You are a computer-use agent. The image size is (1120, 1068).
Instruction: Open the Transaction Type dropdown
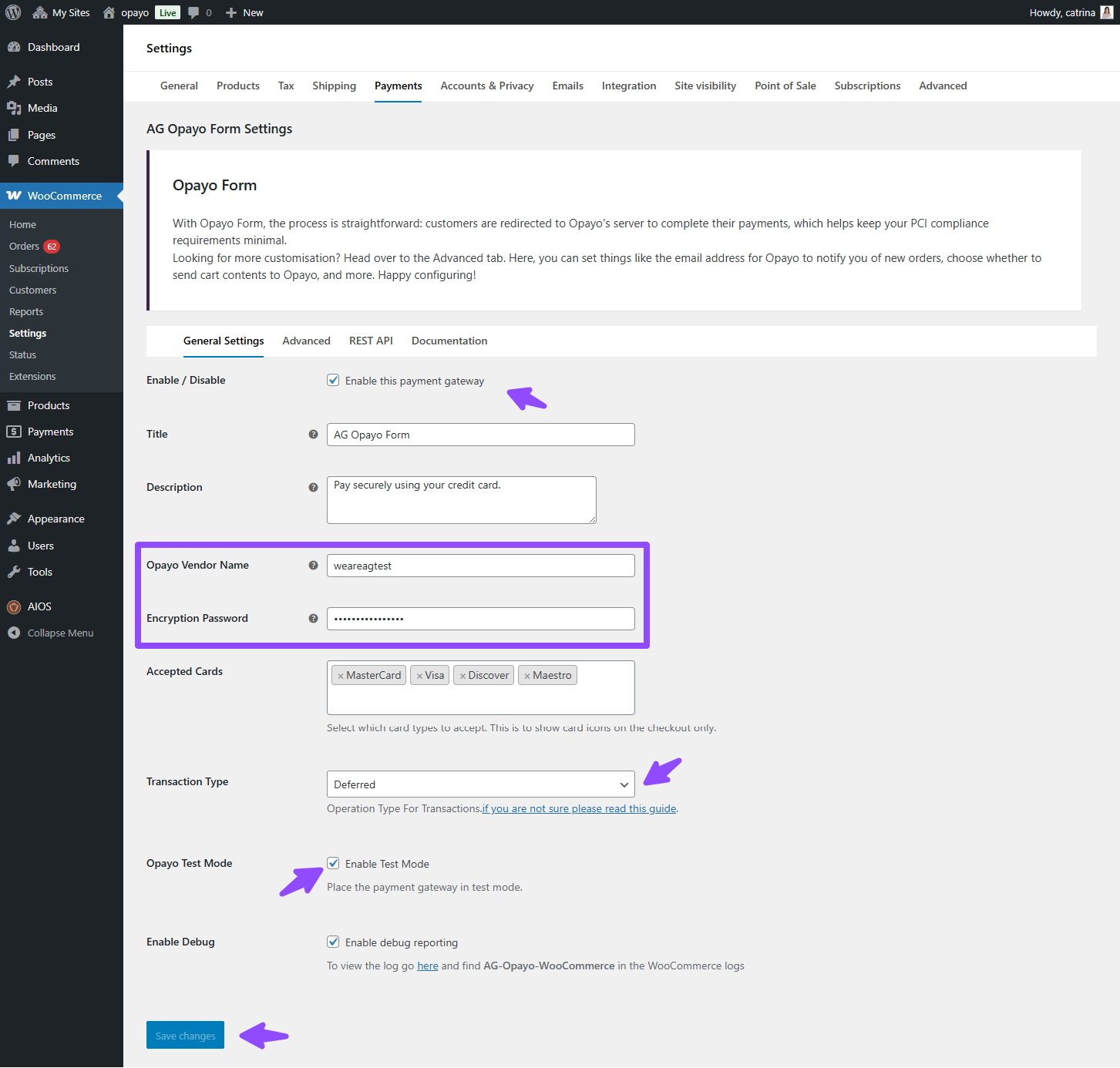click(x=480, y=784)
